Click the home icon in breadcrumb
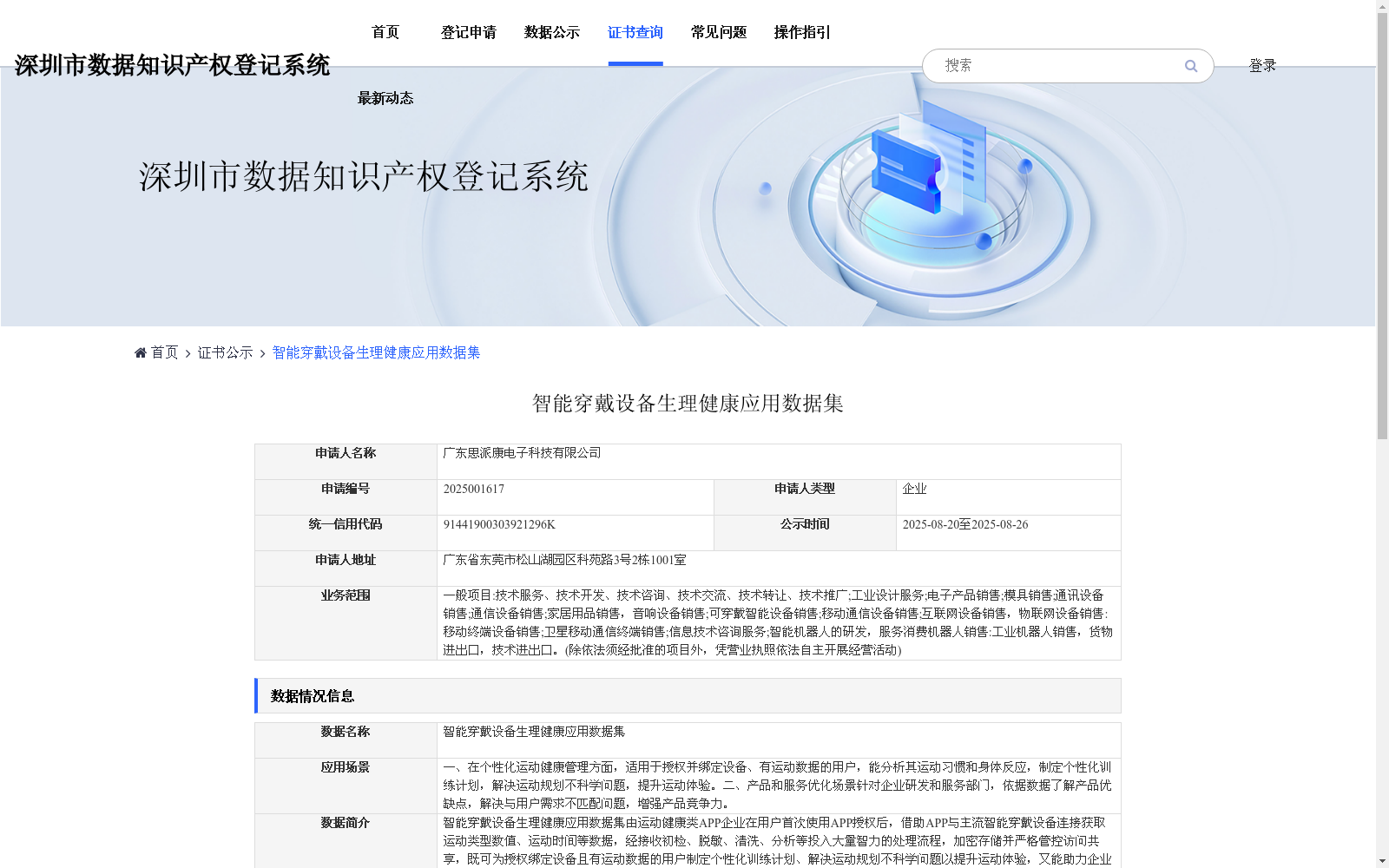The height and width of the screenshot is (868, 1389). (x=141, y=352)
